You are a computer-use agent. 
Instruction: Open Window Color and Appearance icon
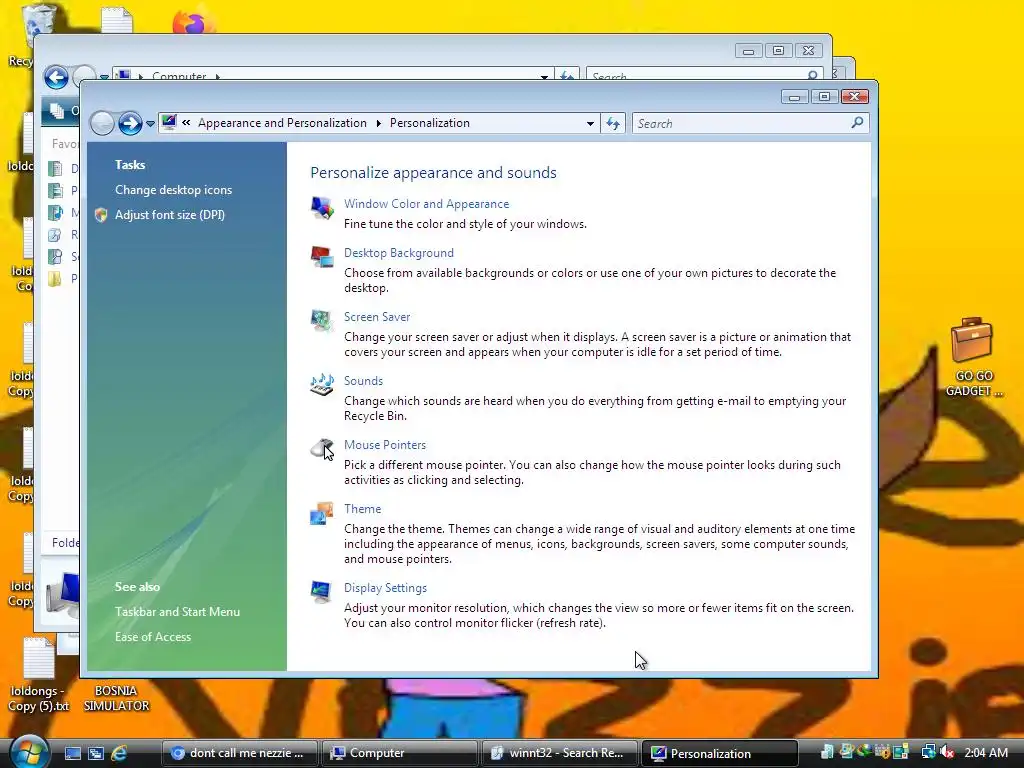(322, 208)
